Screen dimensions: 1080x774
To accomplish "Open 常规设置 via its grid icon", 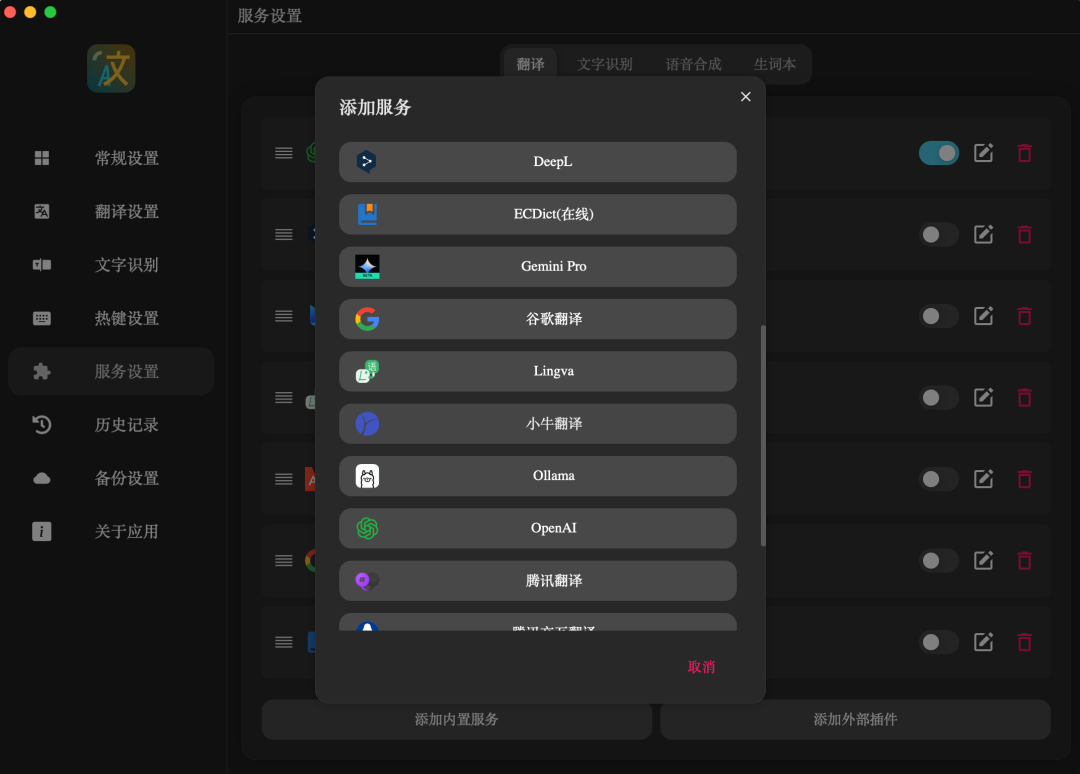I will click(42, 158).
